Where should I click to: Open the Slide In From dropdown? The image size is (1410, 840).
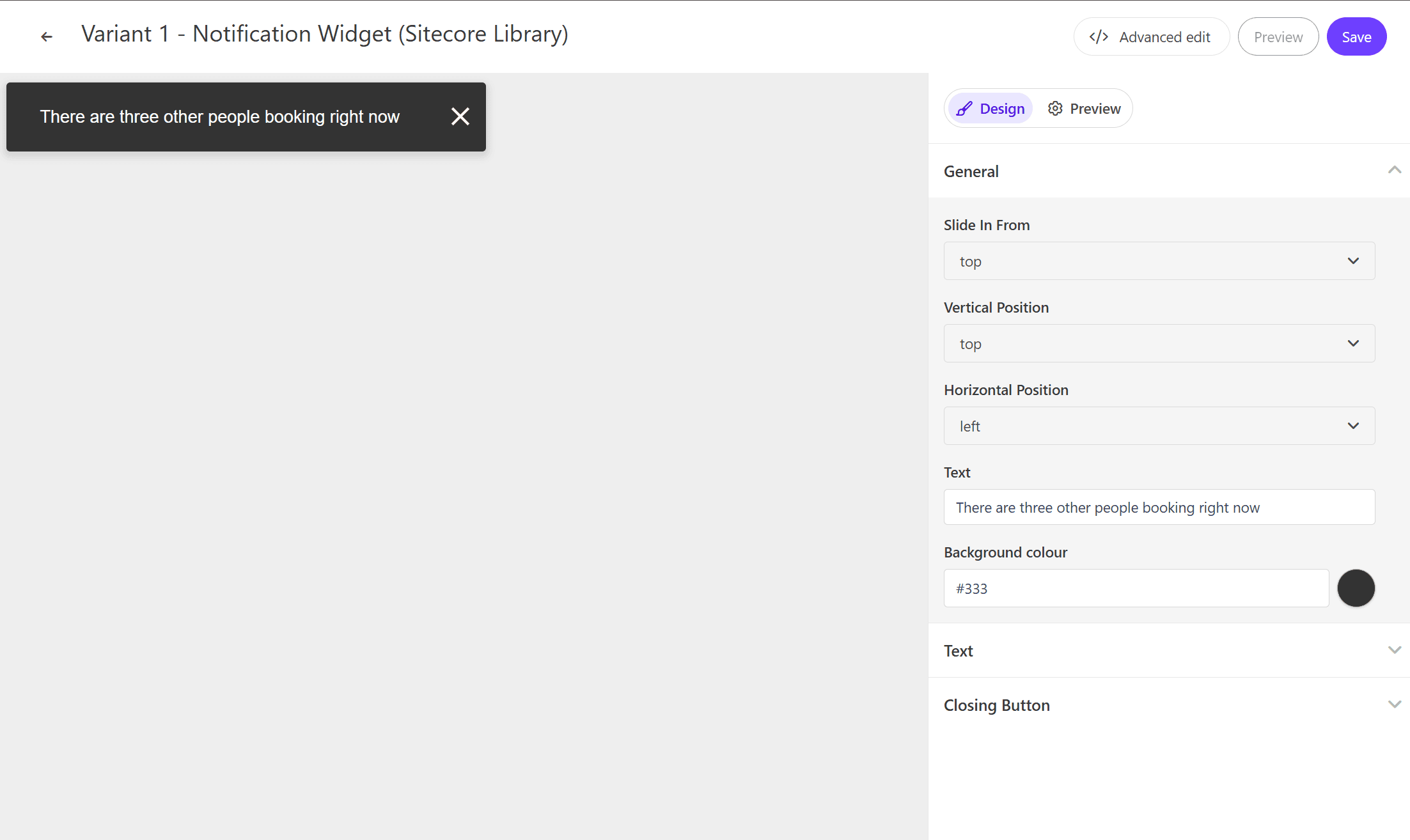[1159, 261]
